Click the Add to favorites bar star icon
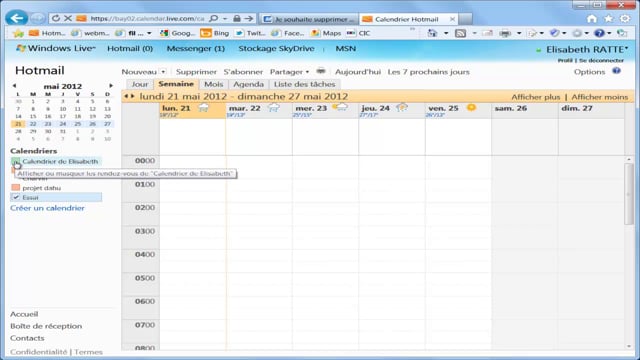Screen dimensions: 640x360 point(18,33)
